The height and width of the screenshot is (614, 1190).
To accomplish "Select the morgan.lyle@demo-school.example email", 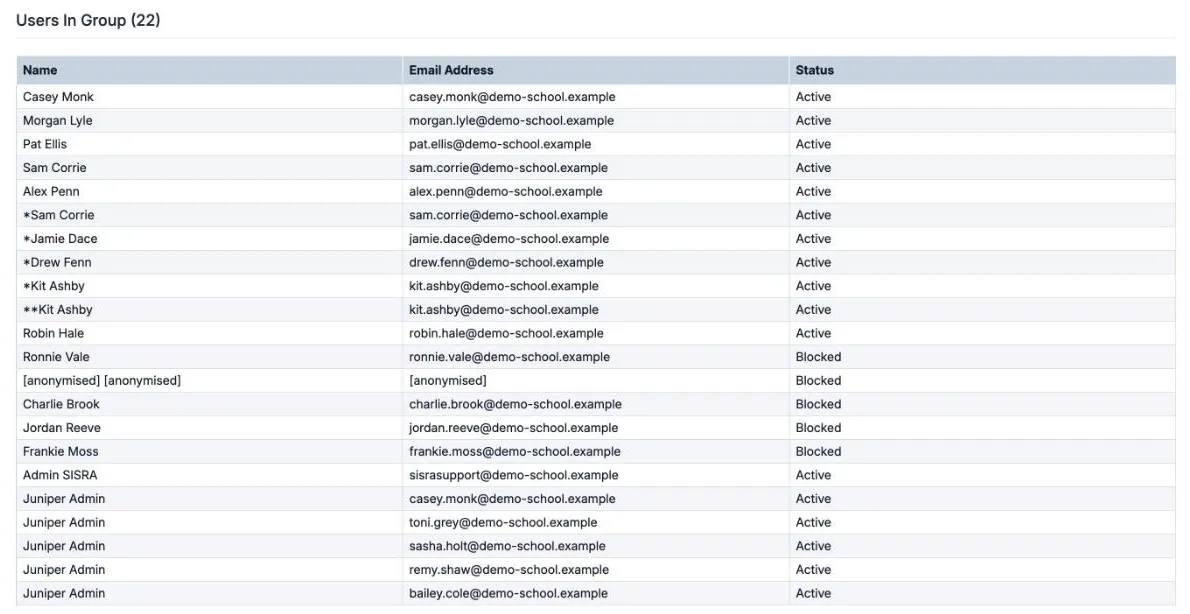I will [512, 121].
